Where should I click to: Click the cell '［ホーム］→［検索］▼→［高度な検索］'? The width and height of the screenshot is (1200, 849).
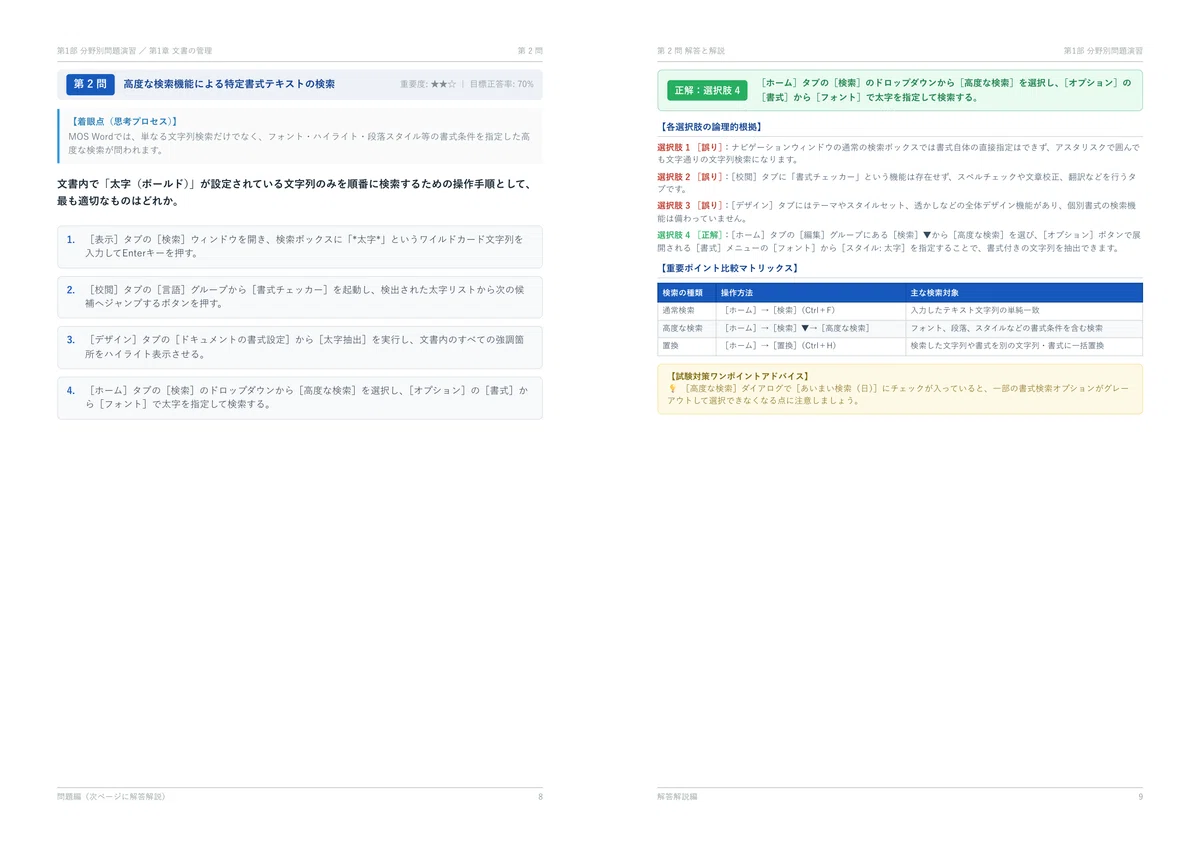click(x=810, y=328)
